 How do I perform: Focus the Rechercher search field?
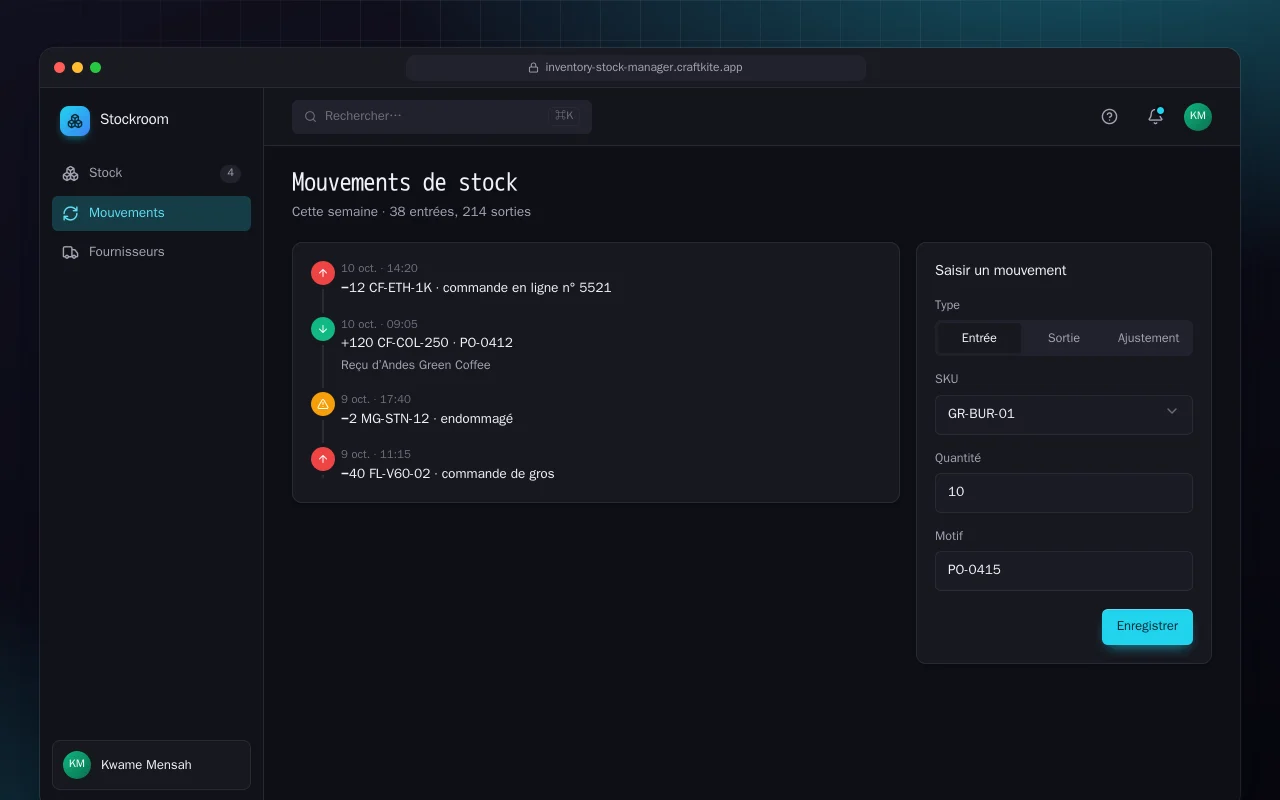pos(442,116)
